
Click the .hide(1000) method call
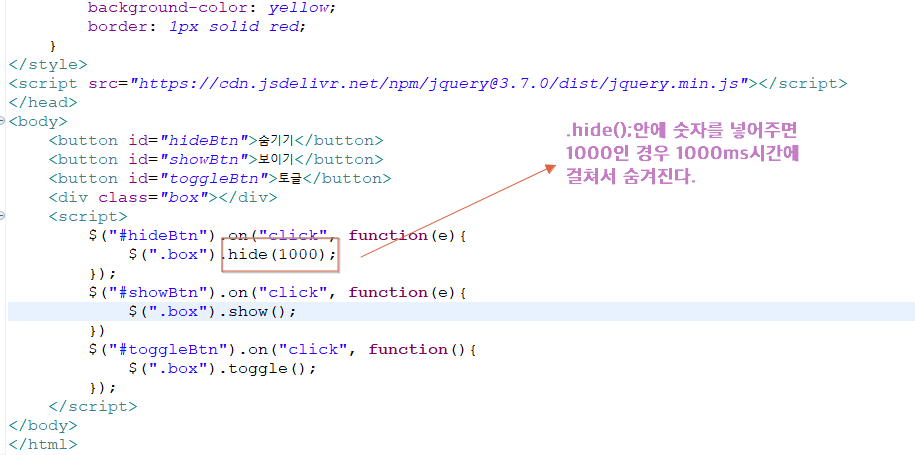[280, 254]
